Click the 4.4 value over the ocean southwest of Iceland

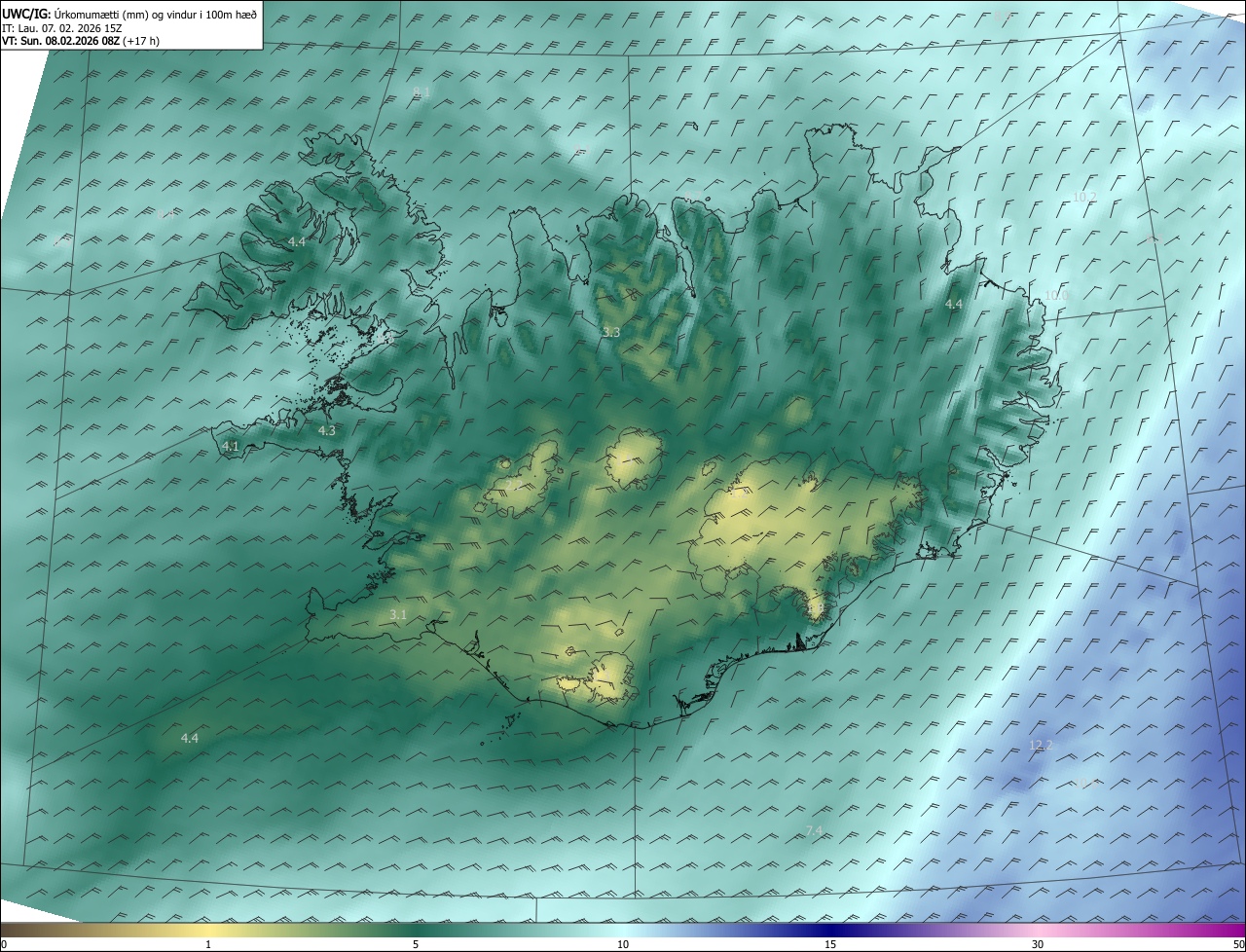click(190, 739)
